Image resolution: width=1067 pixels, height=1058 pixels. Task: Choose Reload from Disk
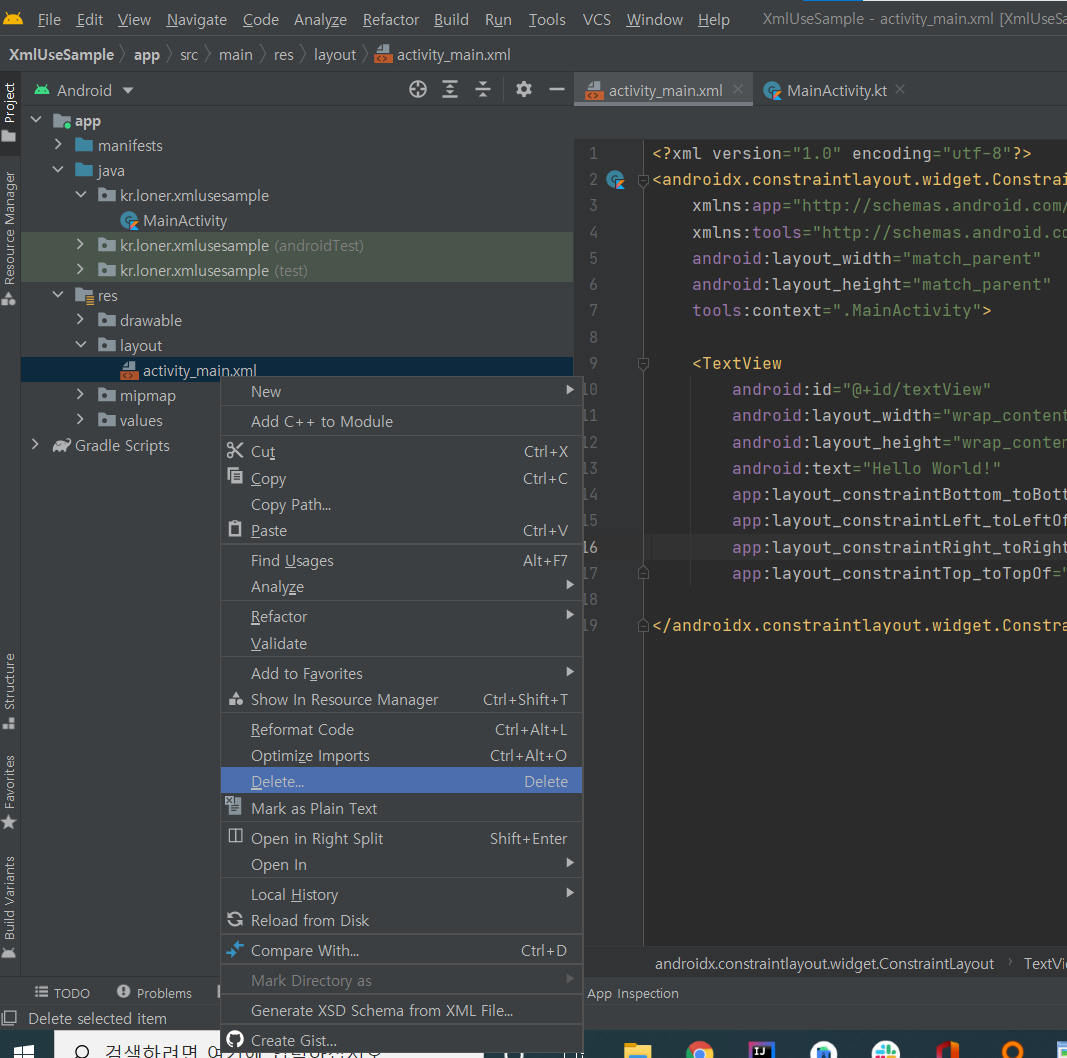pos(401,921)
